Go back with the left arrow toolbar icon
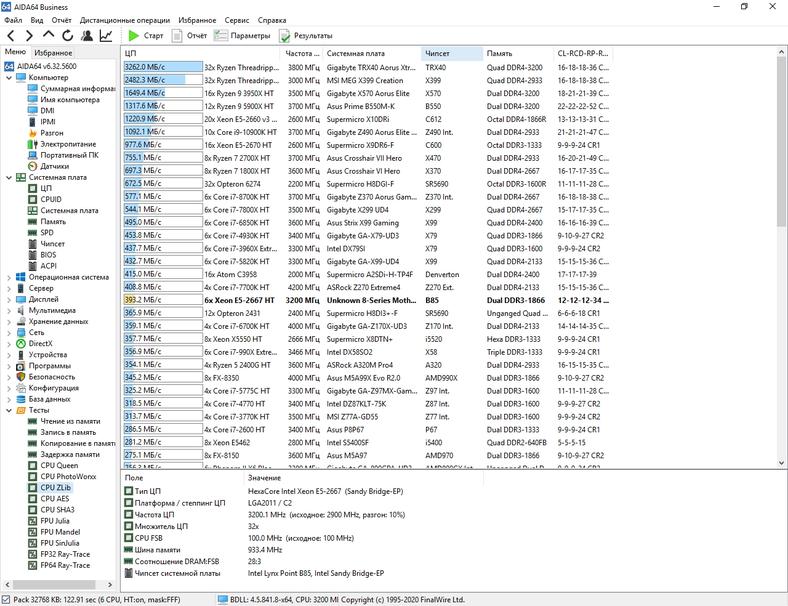Screen dimensions: 788x606 (x=12, y=36)
